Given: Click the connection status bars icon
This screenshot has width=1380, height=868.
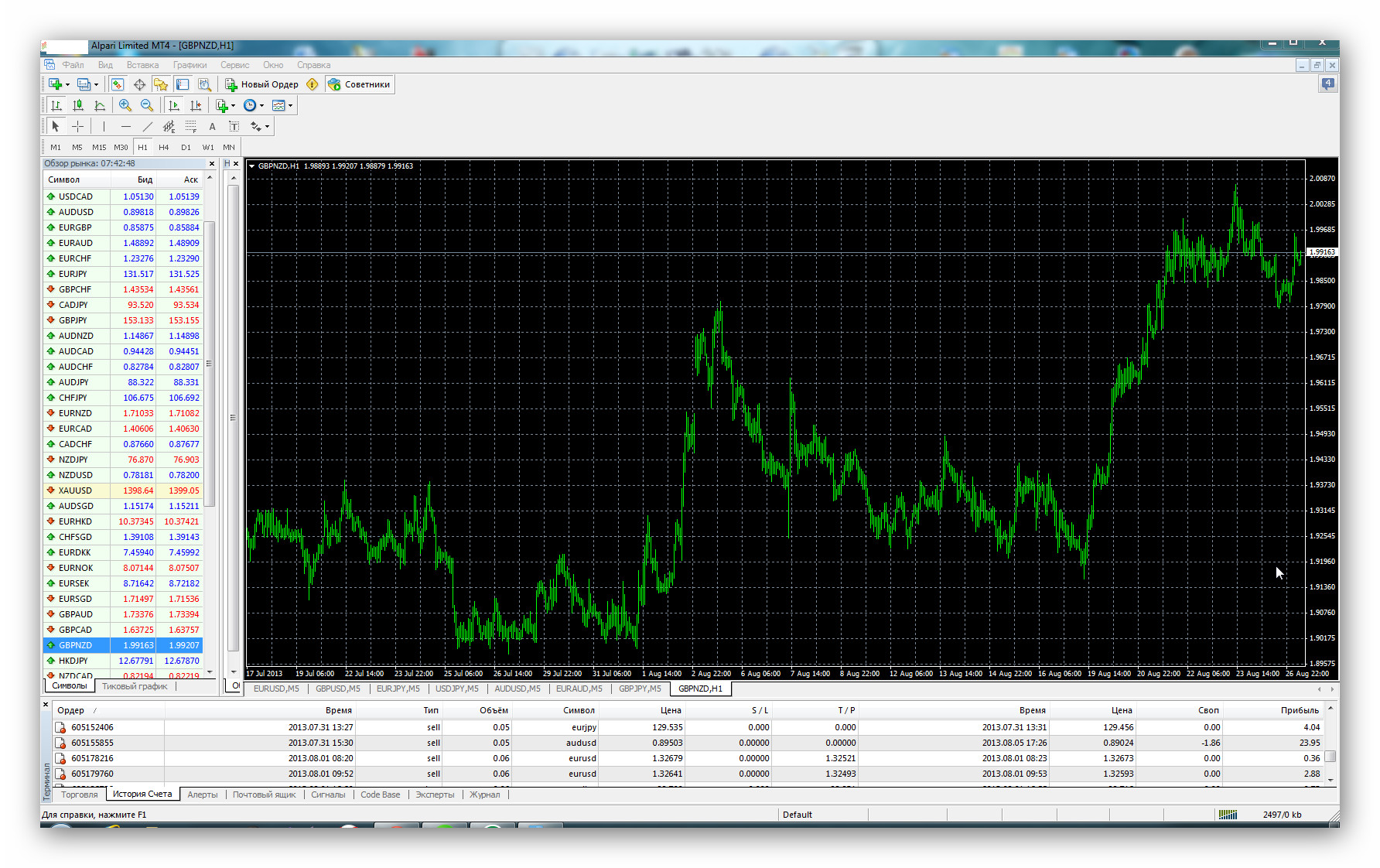Looking at the screenshot, I should click(x=1228, y=815).
